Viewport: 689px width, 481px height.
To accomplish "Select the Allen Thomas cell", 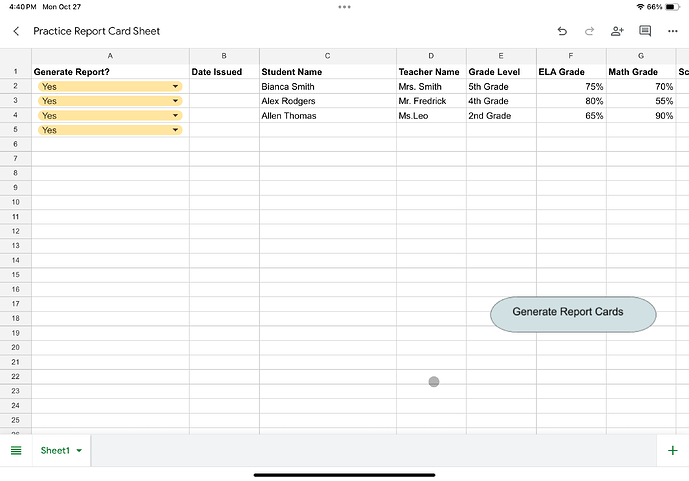I will pos(328,116).
